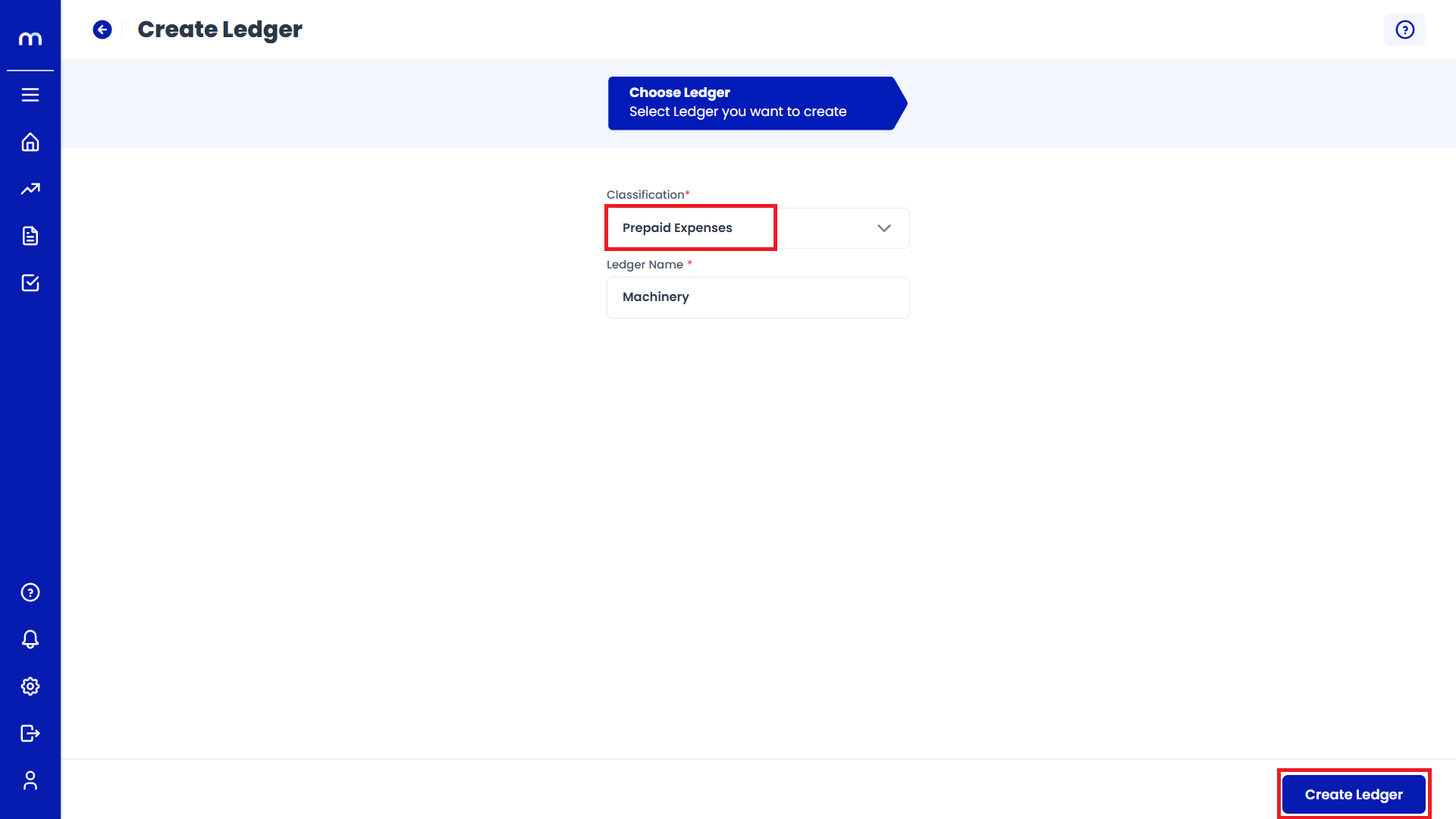The width and height of the screenshot is (1456, 819).
Task: Click top-right help question mark button
Action: pos(1404,30)
